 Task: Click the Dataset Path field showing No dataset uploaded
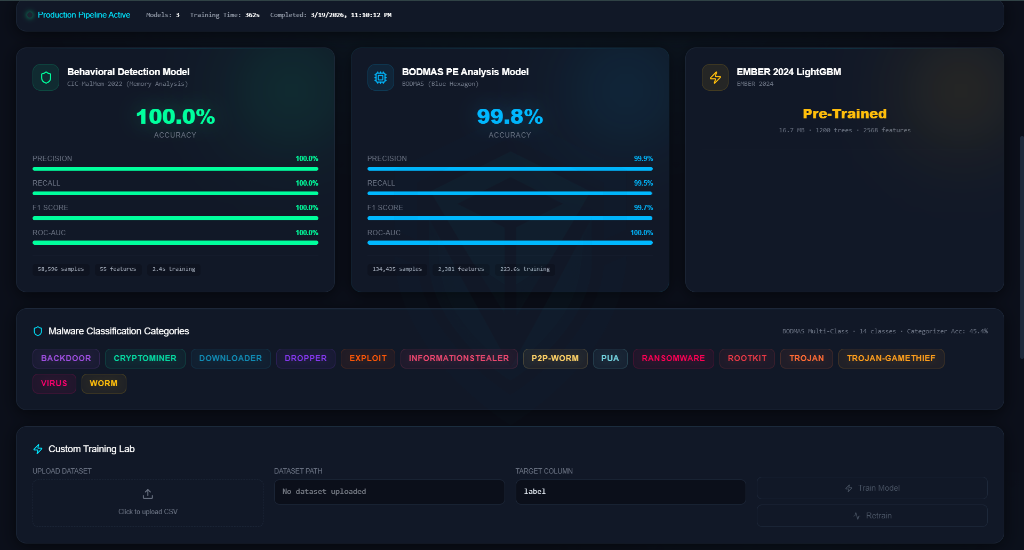(389, 492)
